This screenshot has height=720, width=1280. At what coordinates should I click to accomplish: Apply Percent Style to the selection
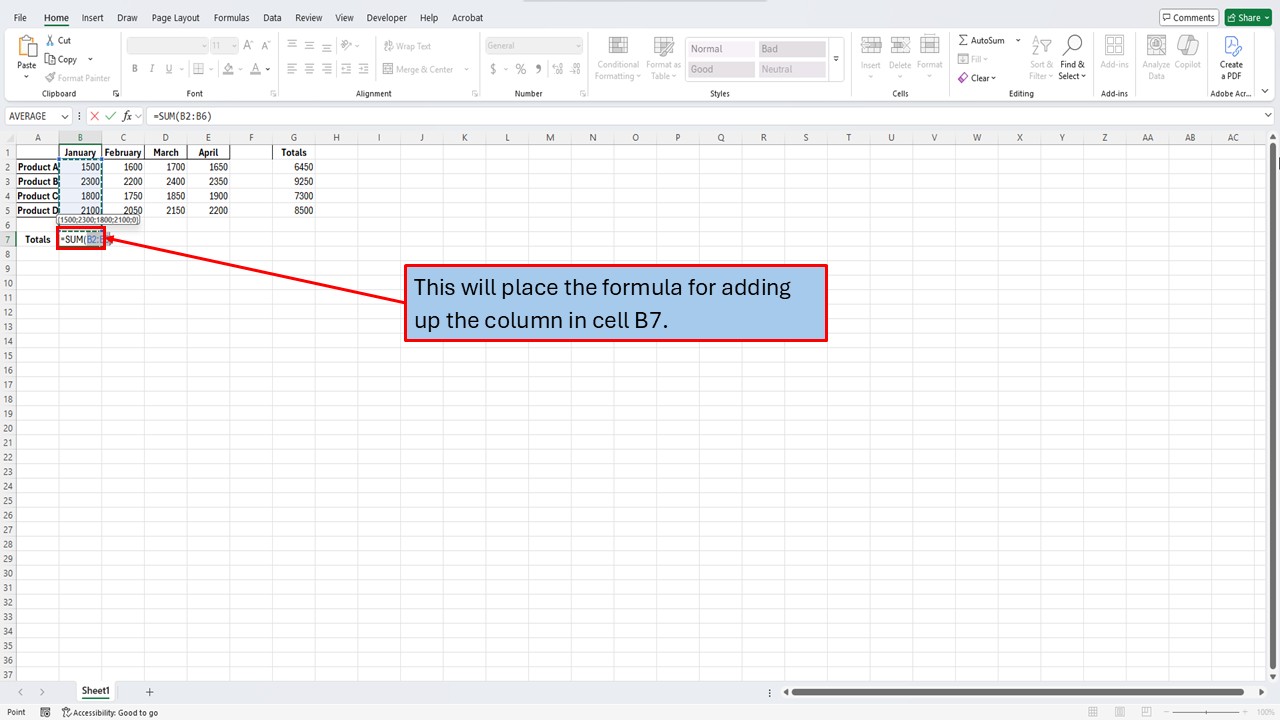520,69
